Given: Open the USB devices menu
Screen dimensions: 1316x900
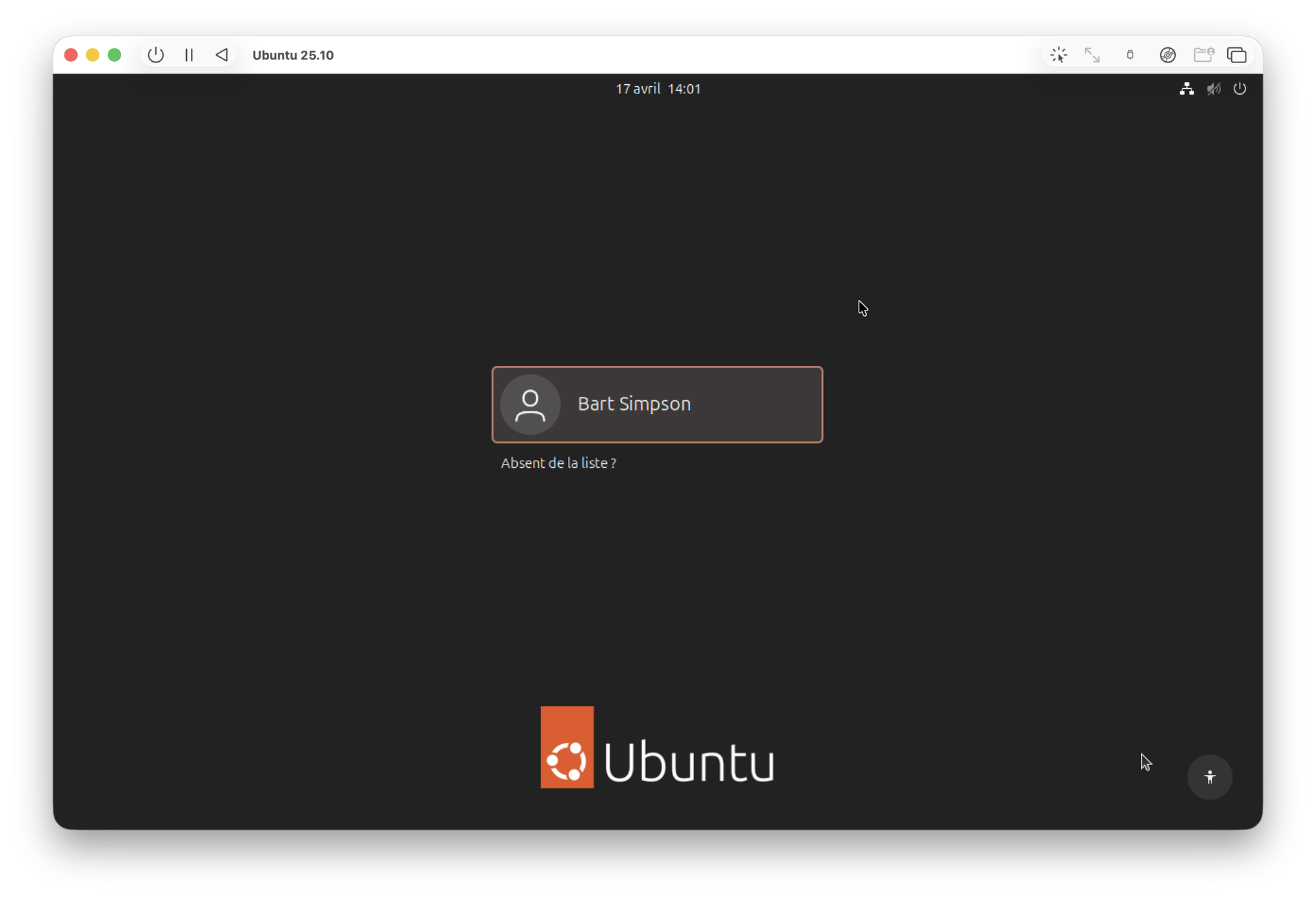Looking at the screenshot, I should coord(1130,55).
